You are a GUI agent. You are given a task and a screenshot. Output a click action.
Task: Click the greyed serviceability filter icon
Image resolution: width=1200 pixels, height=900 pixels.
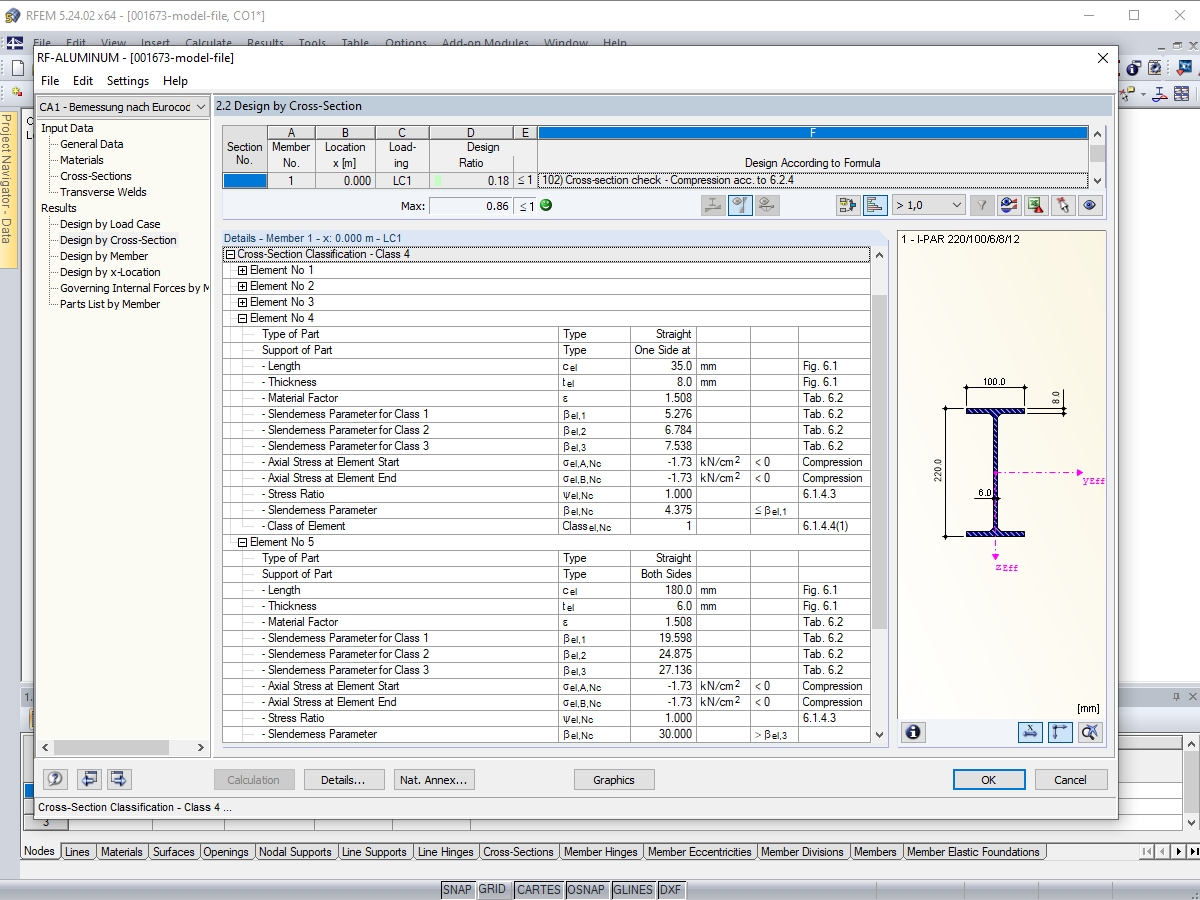pyautogui.click(x=767, y=205)
